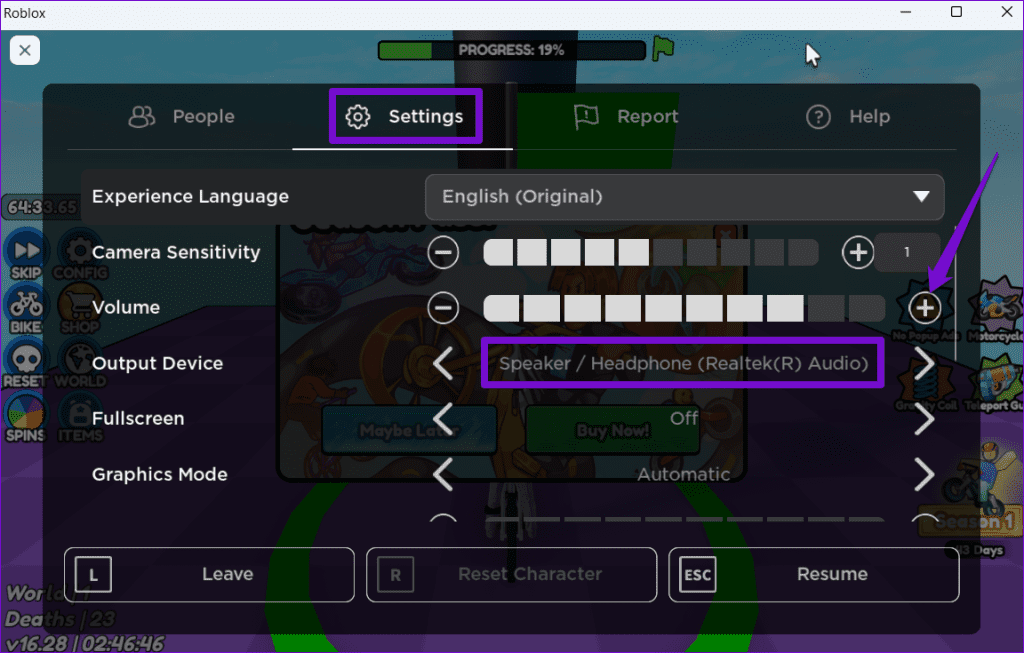Open the CONFIG gear icon

80,251
